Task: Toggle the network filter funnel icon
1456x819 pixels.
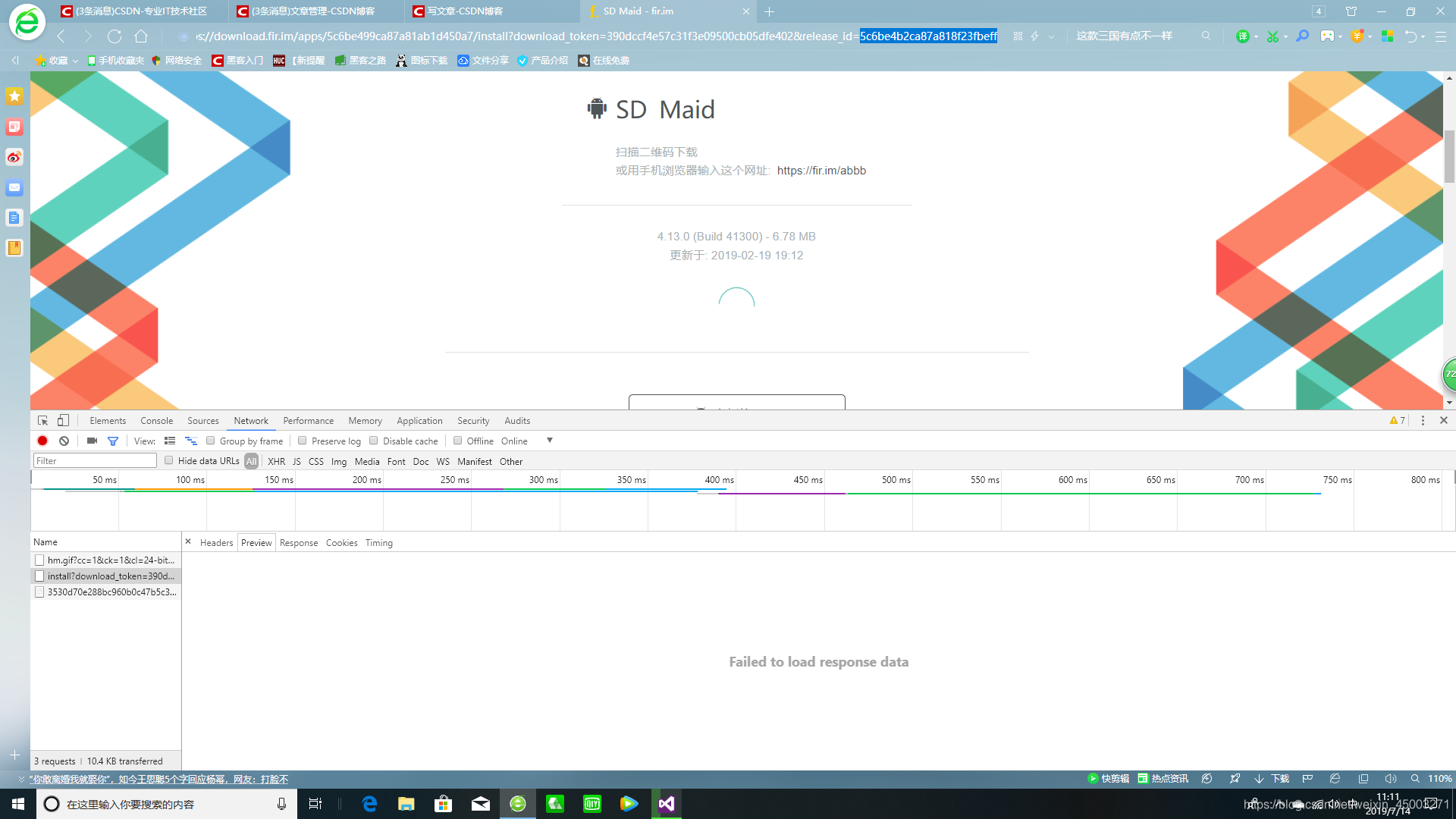Action: tap(113, 441)
